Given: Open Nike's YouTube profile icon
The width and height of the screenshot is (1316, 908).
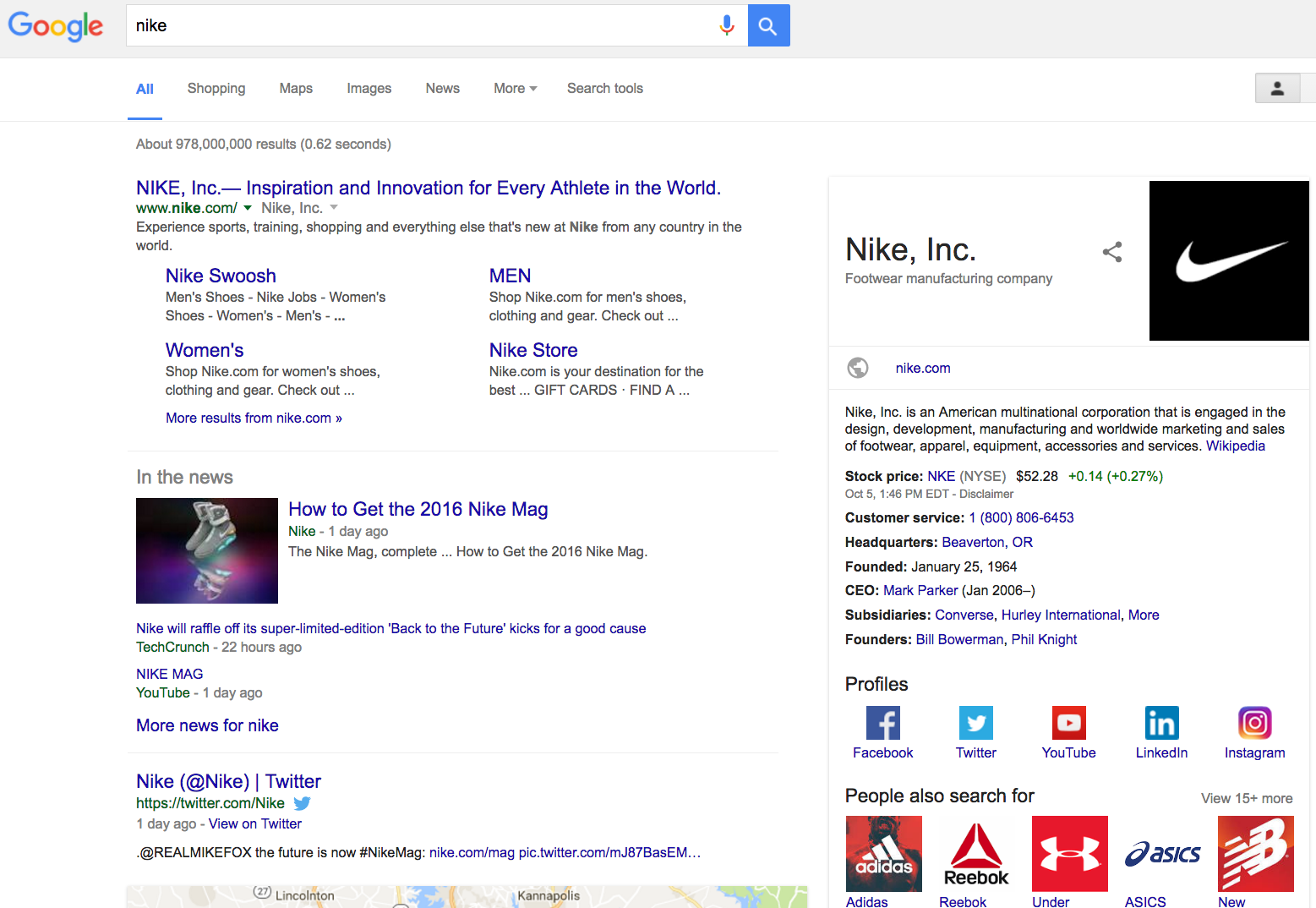Looking at the screenshot, I should [1068, 723].
